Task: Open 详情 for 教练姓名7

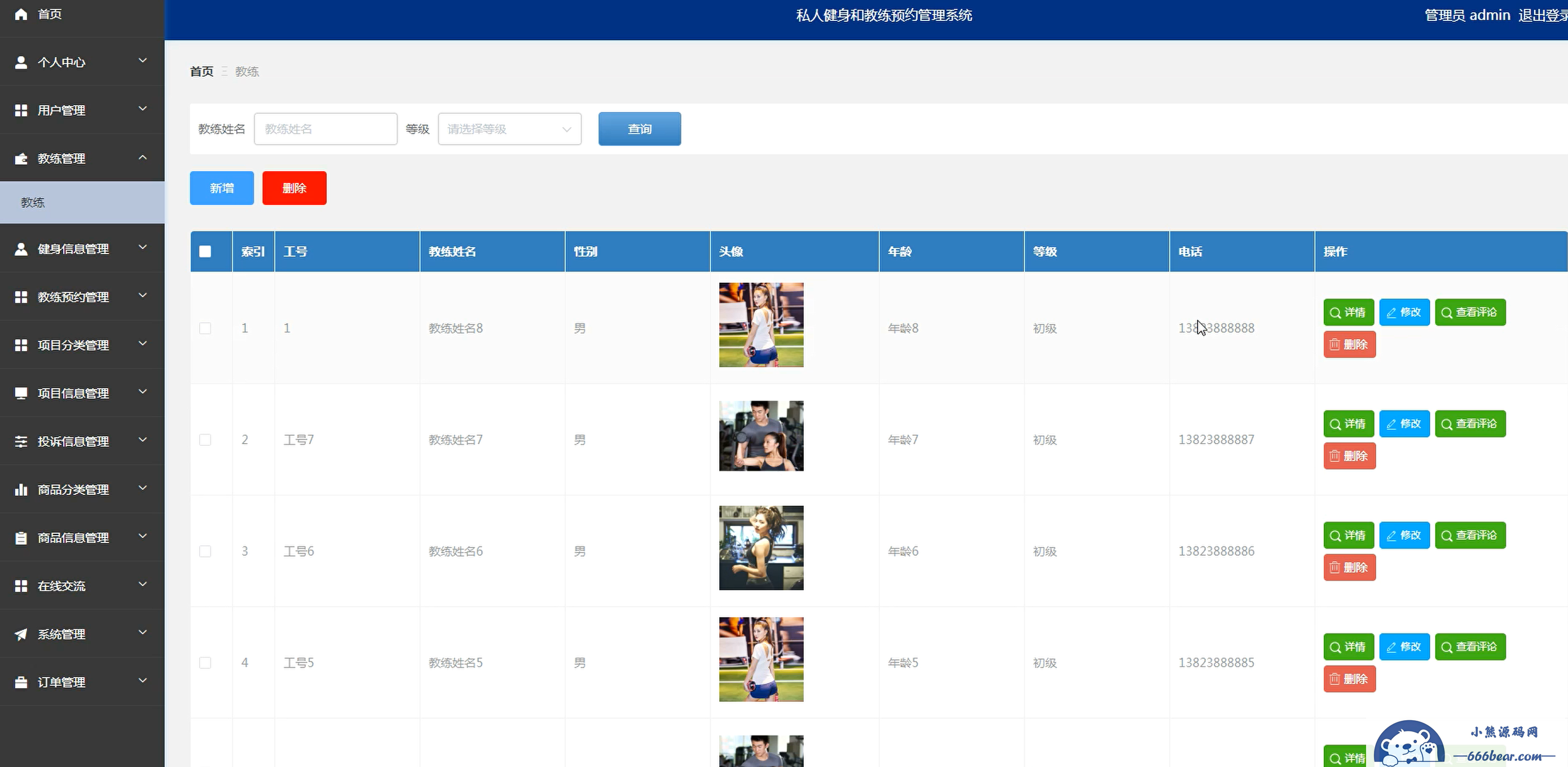Action: 1348,423
